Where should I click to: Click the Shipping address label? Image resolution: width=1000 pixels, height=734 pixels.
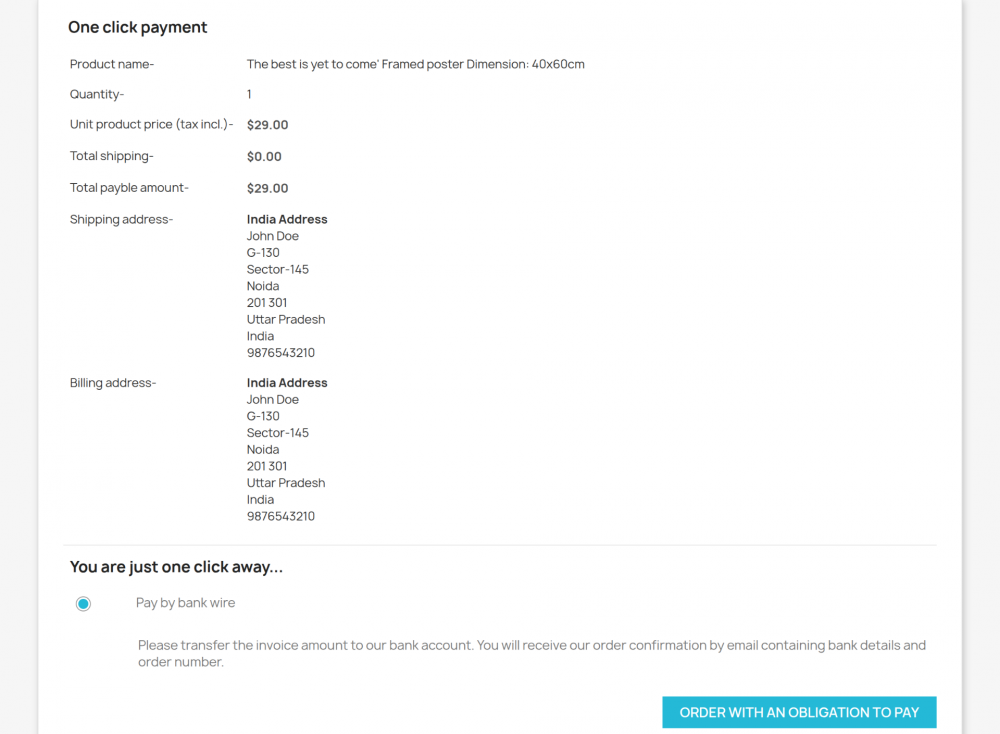121,219
